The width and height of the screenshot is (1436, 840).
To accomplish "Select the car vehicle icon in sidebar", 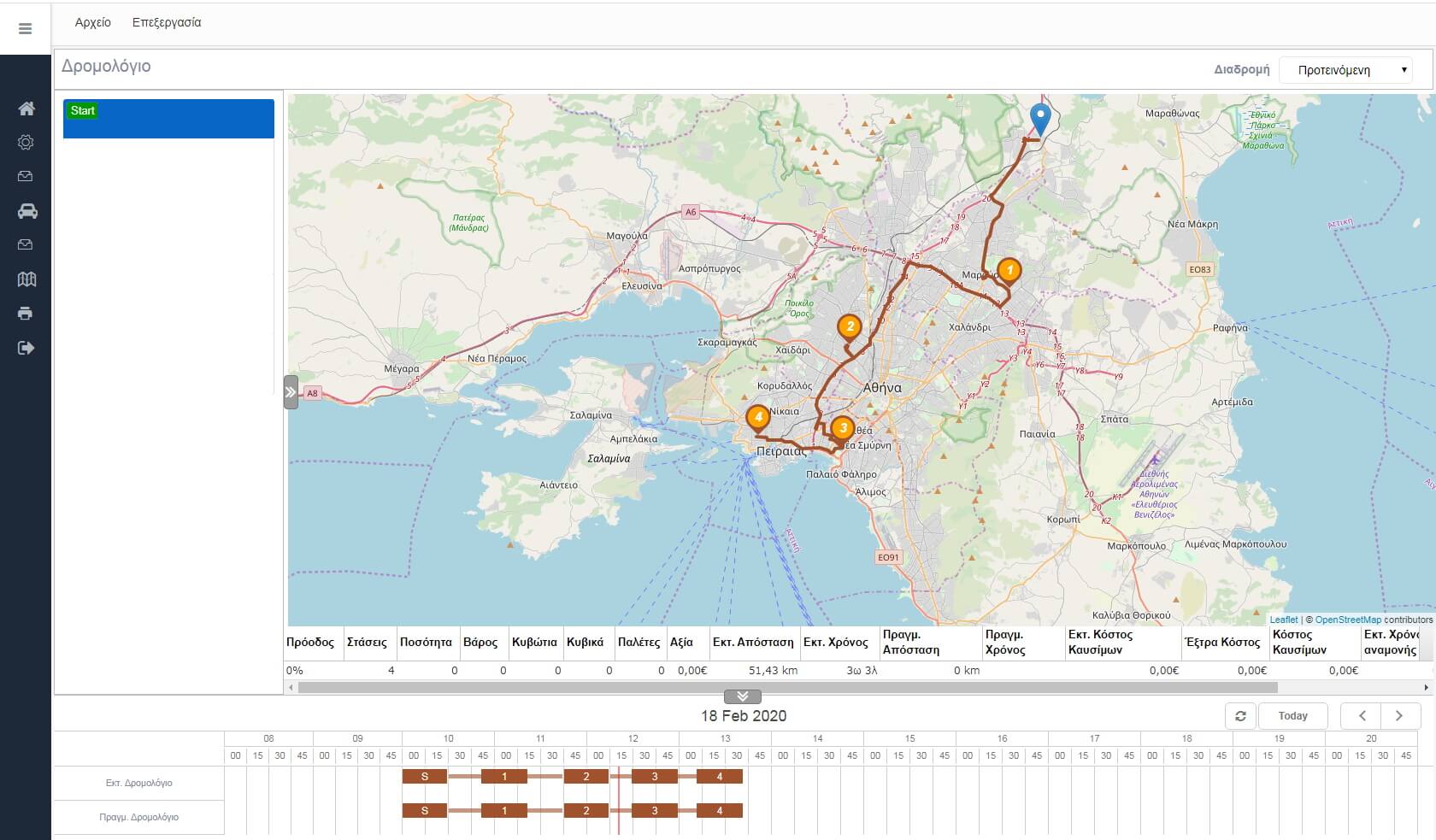I will [26, 211].
